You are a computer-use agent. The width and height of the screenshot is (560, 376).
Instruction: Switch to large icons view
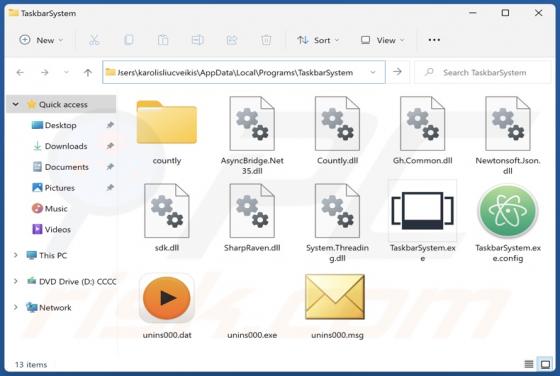click(545, 364)
